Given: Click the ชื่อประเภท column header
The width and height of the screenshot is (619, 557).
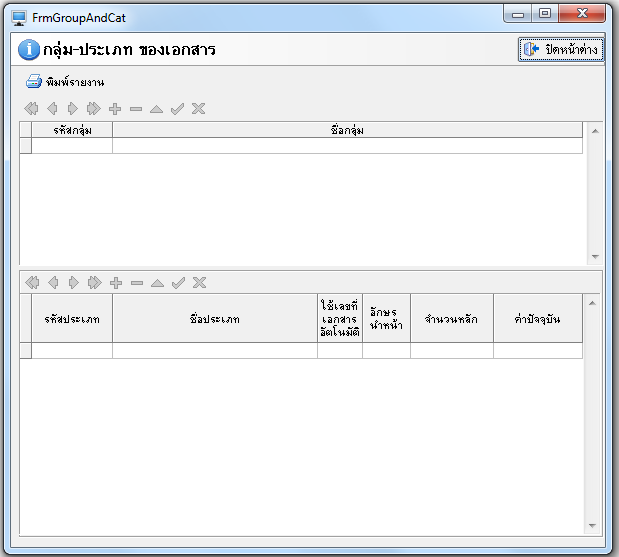Looking at the screenshot, I should tap(215, 318).
